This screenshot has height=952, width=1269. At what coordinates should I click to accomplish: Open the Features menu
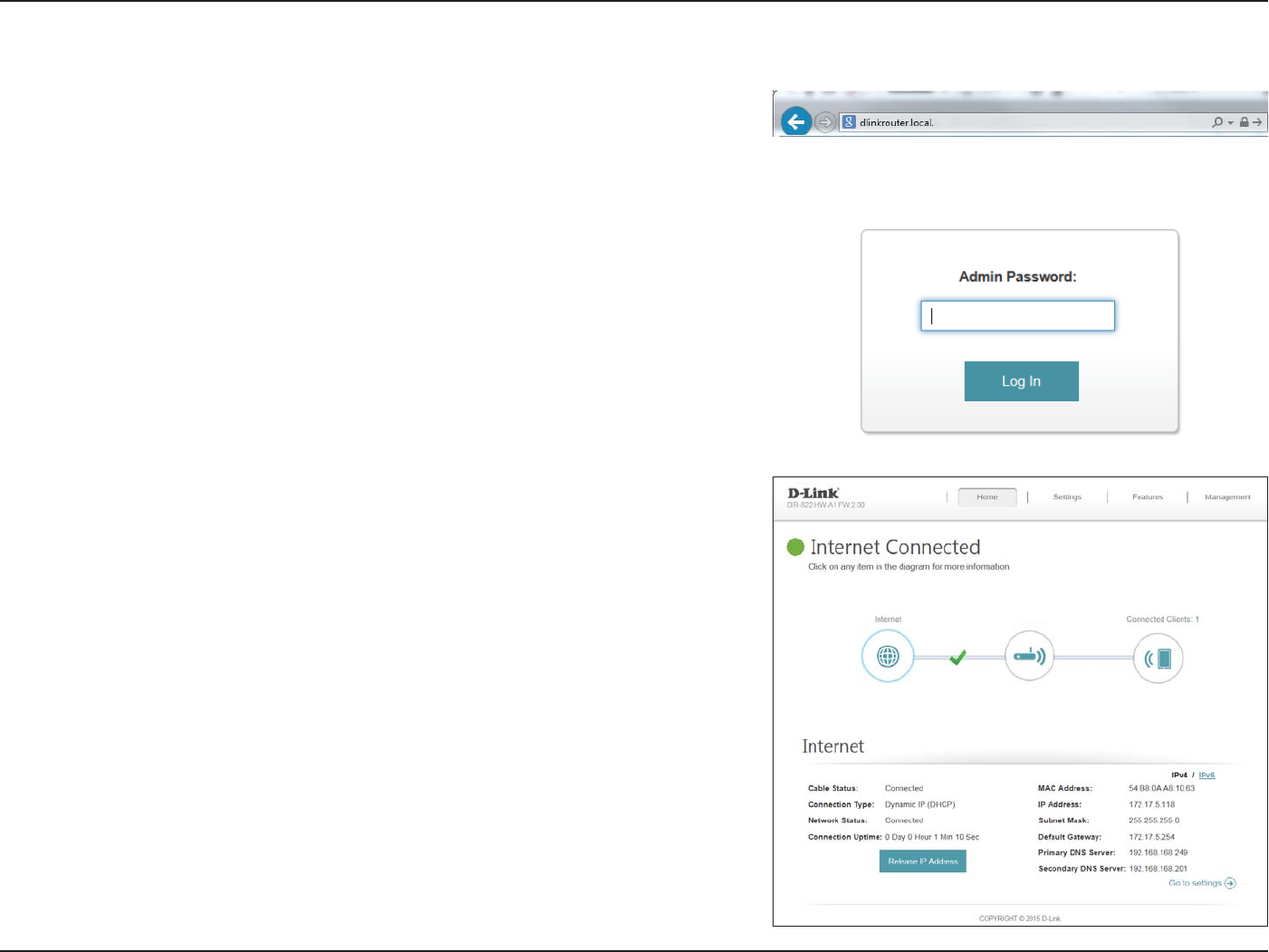point(1148,497)
